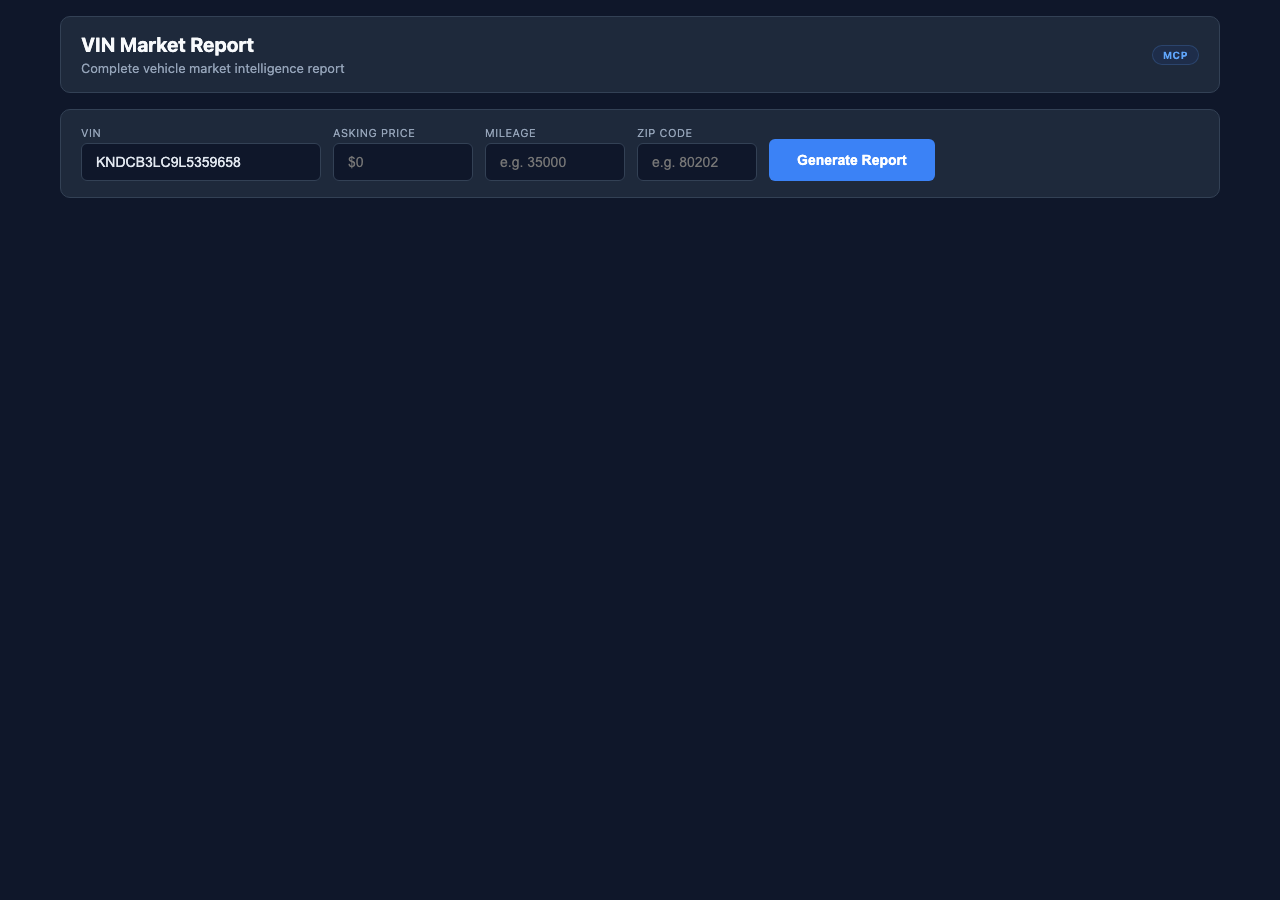Viewport: 1280px width, 900px height.
Task: Focus the input with e.g. 80202 placeholder
Action: tap(696, 161)
